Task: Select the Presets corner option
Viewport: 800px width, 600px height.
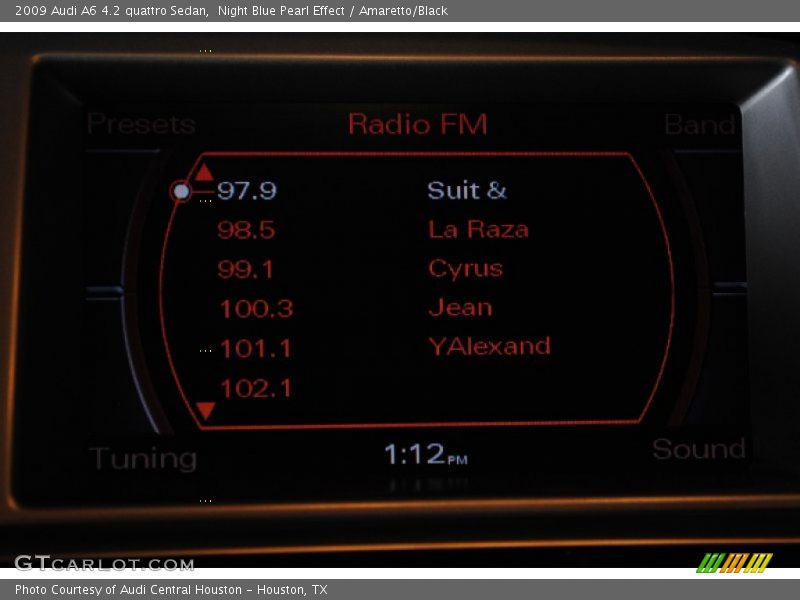Action: (x=141, y=123)
